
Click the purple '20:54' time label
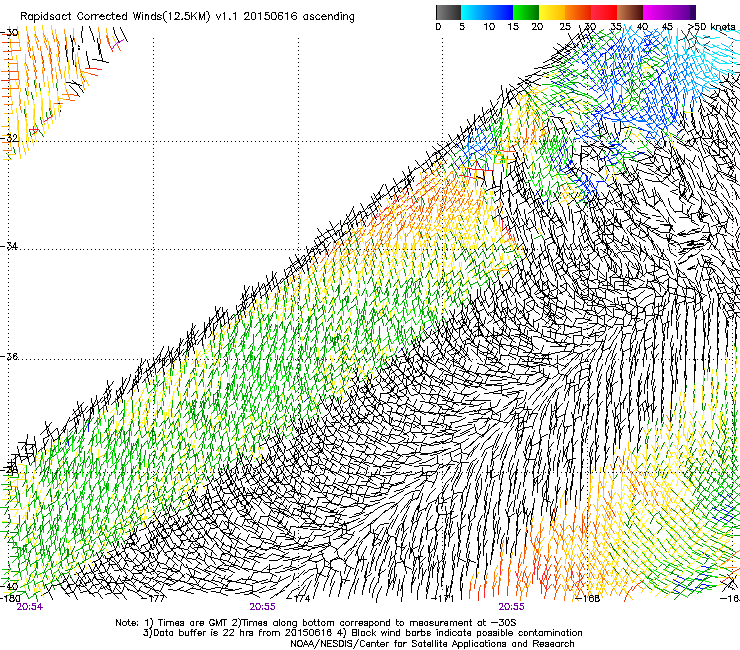30,607
